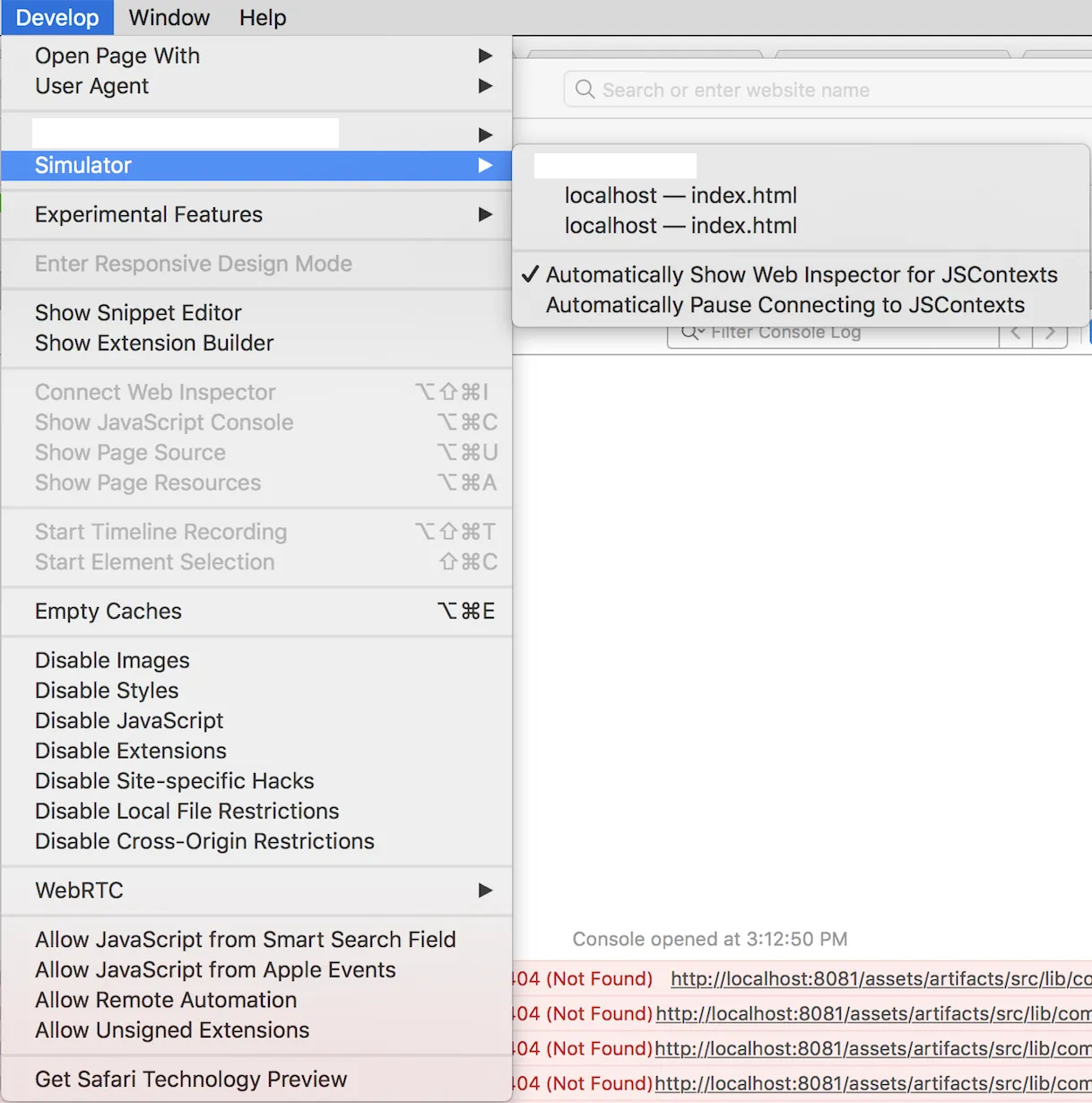Choose Show Snippet Editor

tap(256, 313)
